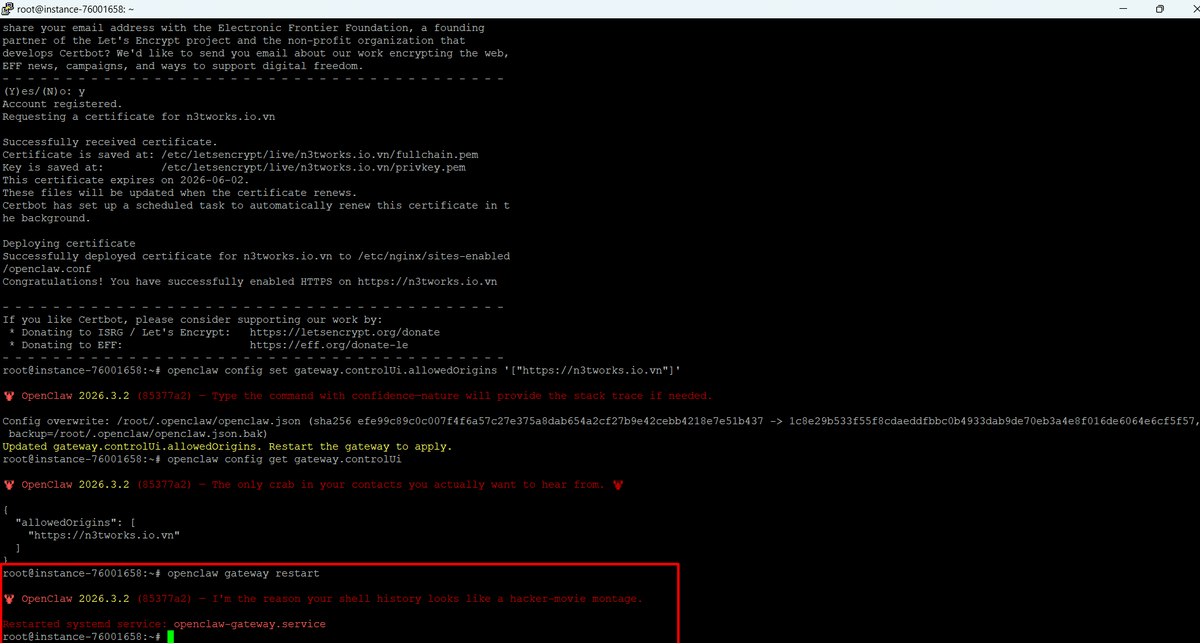Screen dimensions: 1200x643
Task: Click the letsencrypt.org/donate URL
Action: (x=344, y=332)
